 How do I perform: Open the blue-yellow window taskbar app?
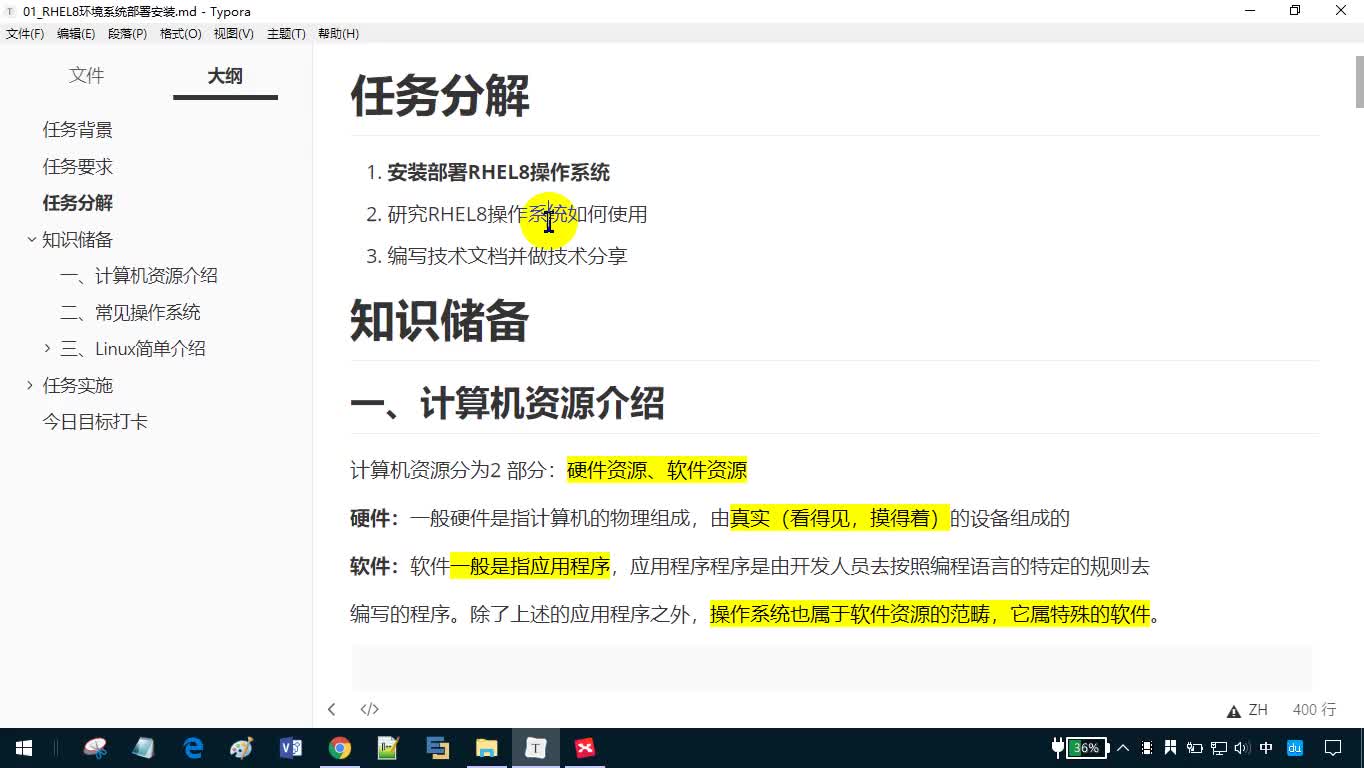(438, 747)
